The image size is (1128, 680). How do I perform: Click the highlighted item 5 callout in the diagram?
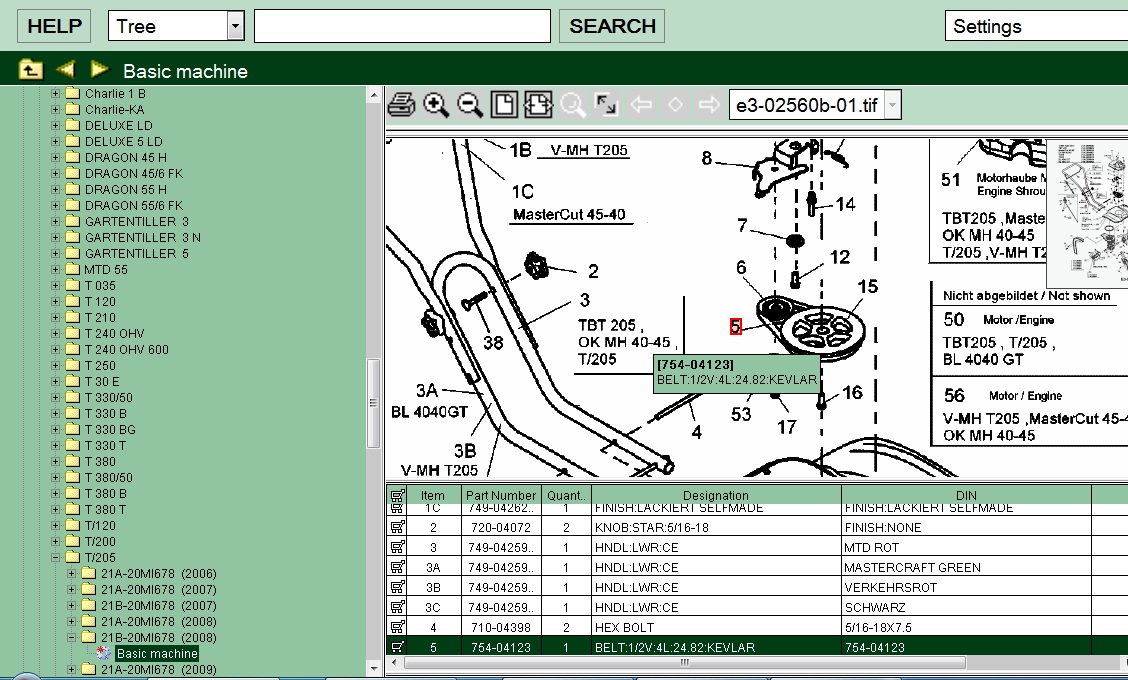pos(735,327)
